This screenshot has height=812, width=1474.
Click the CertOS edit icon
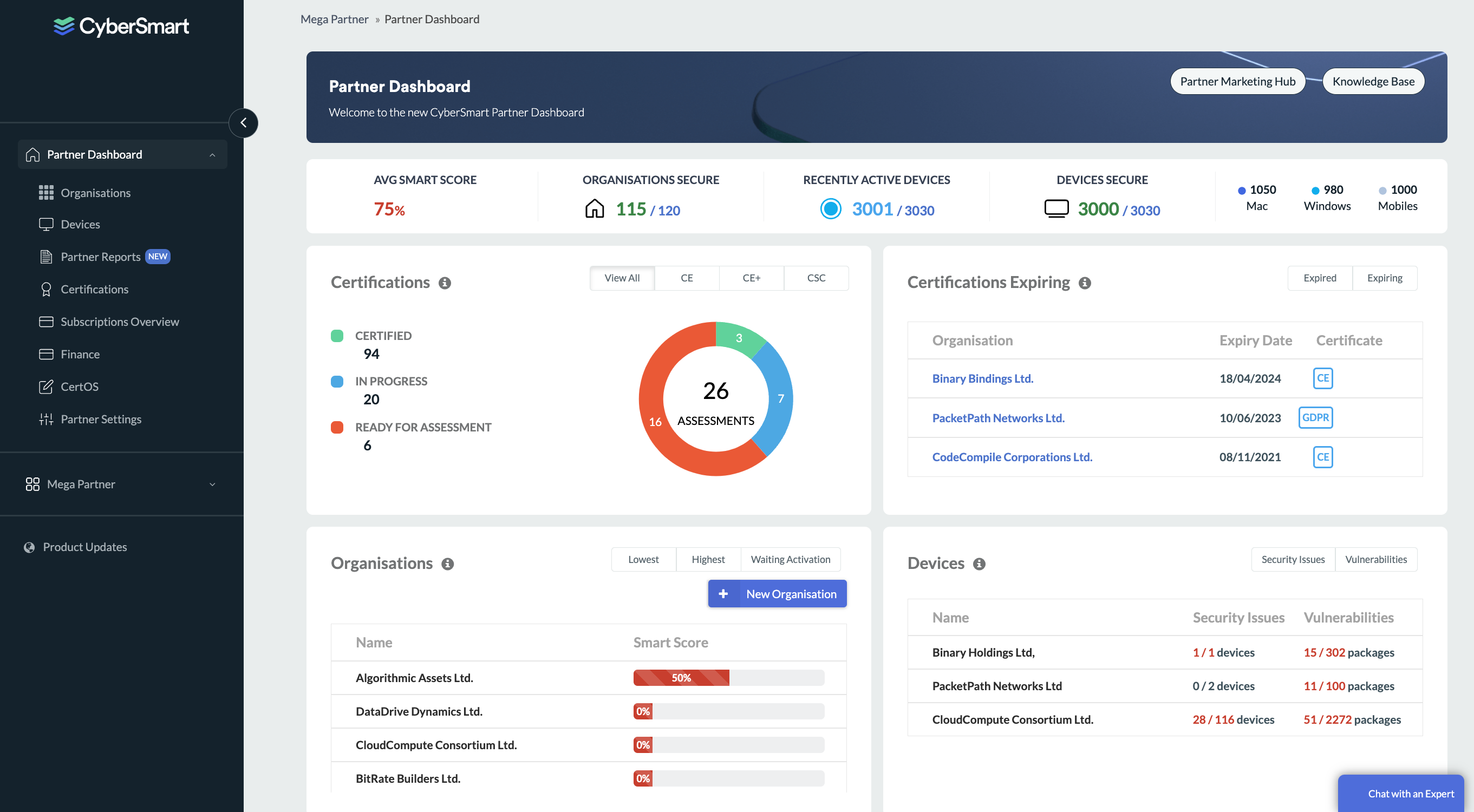[46, 387]
